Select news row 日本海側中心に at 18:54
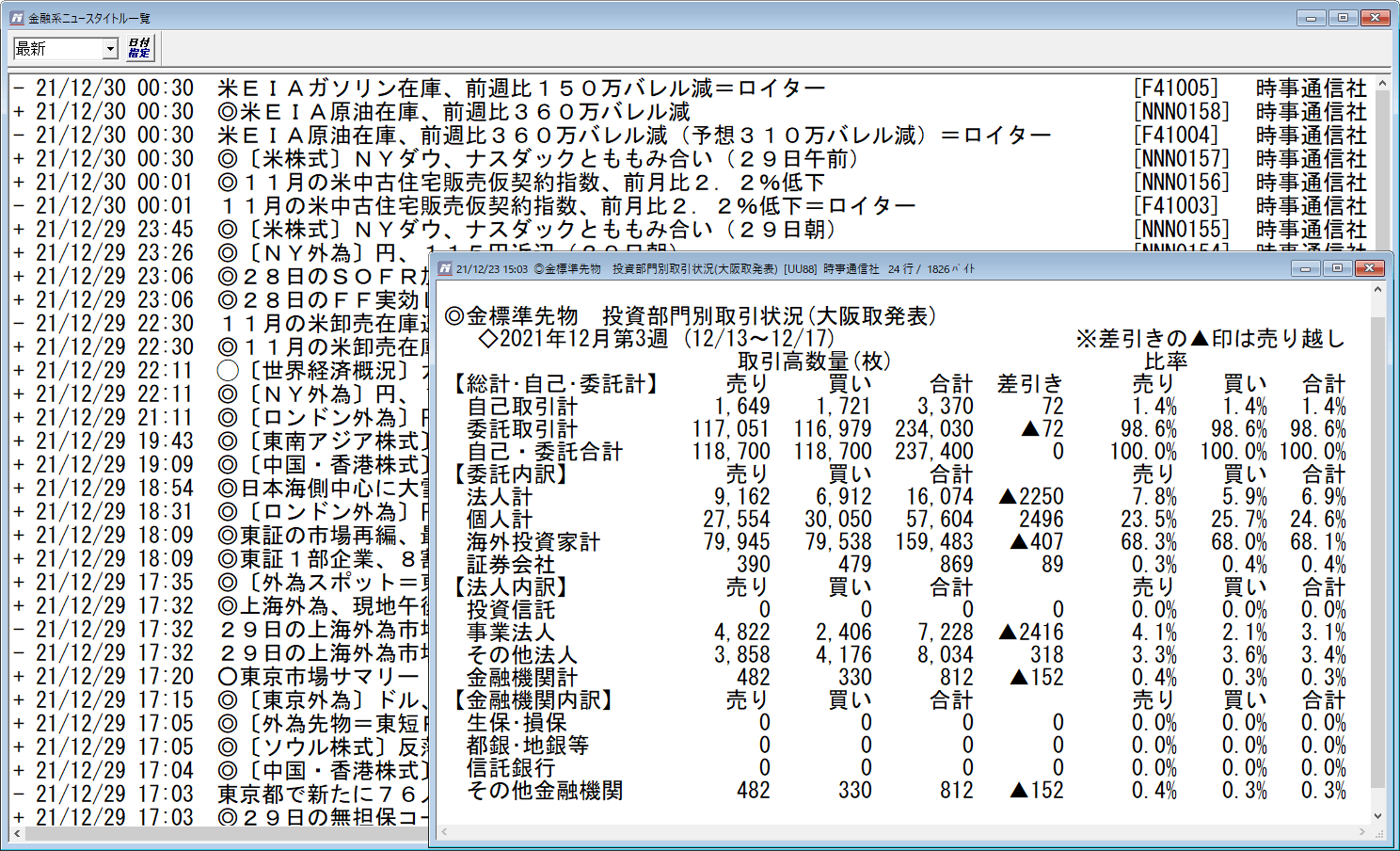1400x851 pixels. point(320,489)
